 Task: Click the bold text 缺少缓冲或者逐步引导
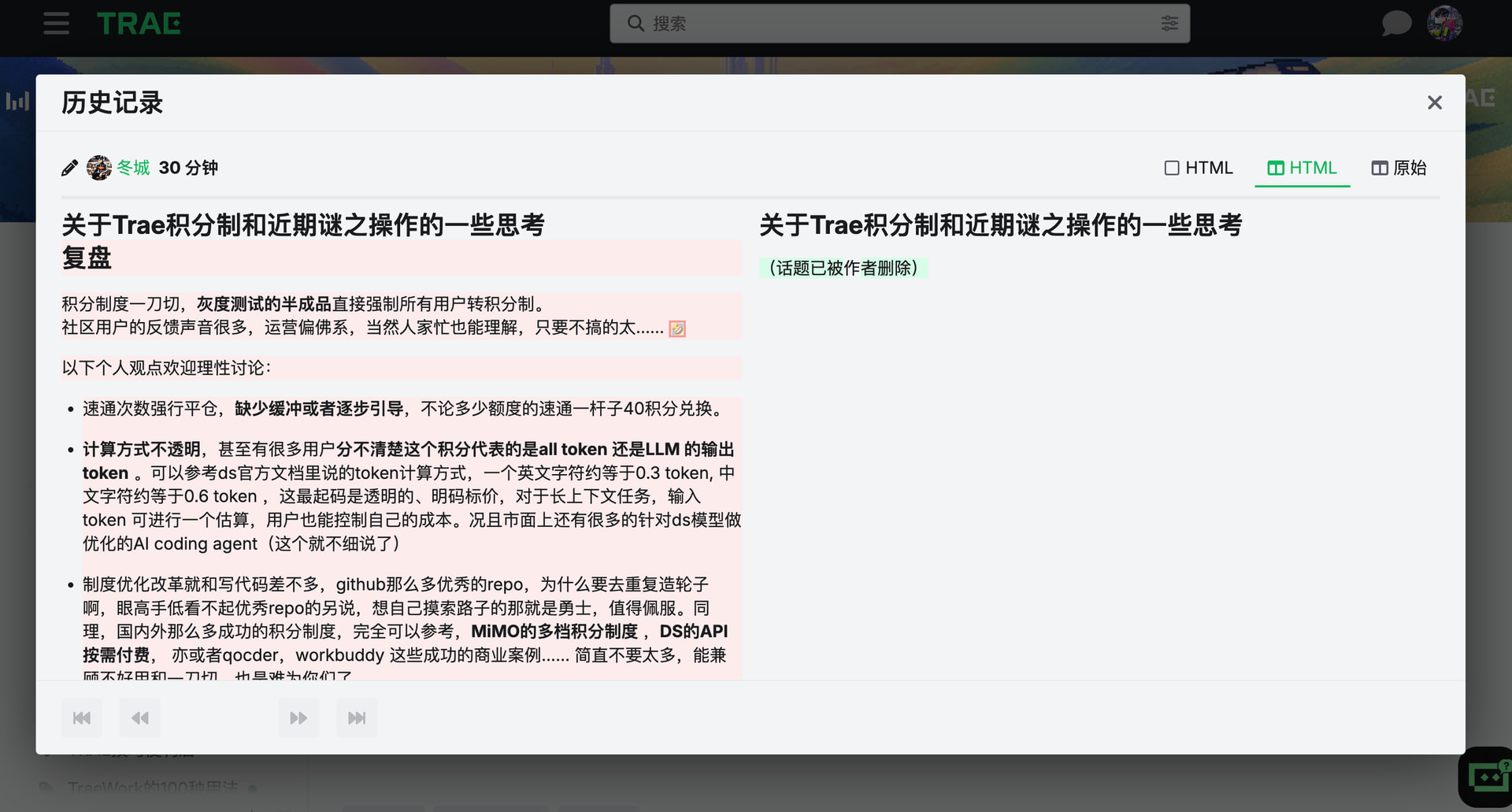[x=319, y=408]
